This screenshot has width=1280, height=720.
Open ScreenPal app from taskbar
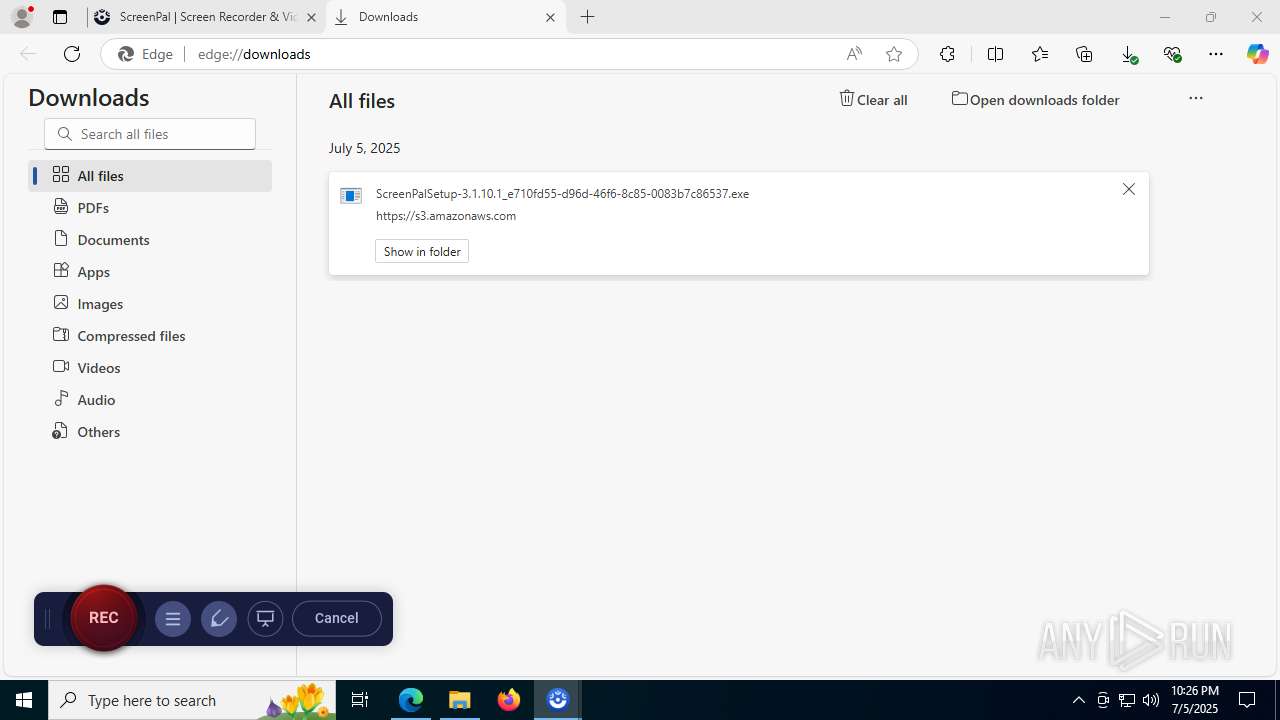tap(558, 700)
